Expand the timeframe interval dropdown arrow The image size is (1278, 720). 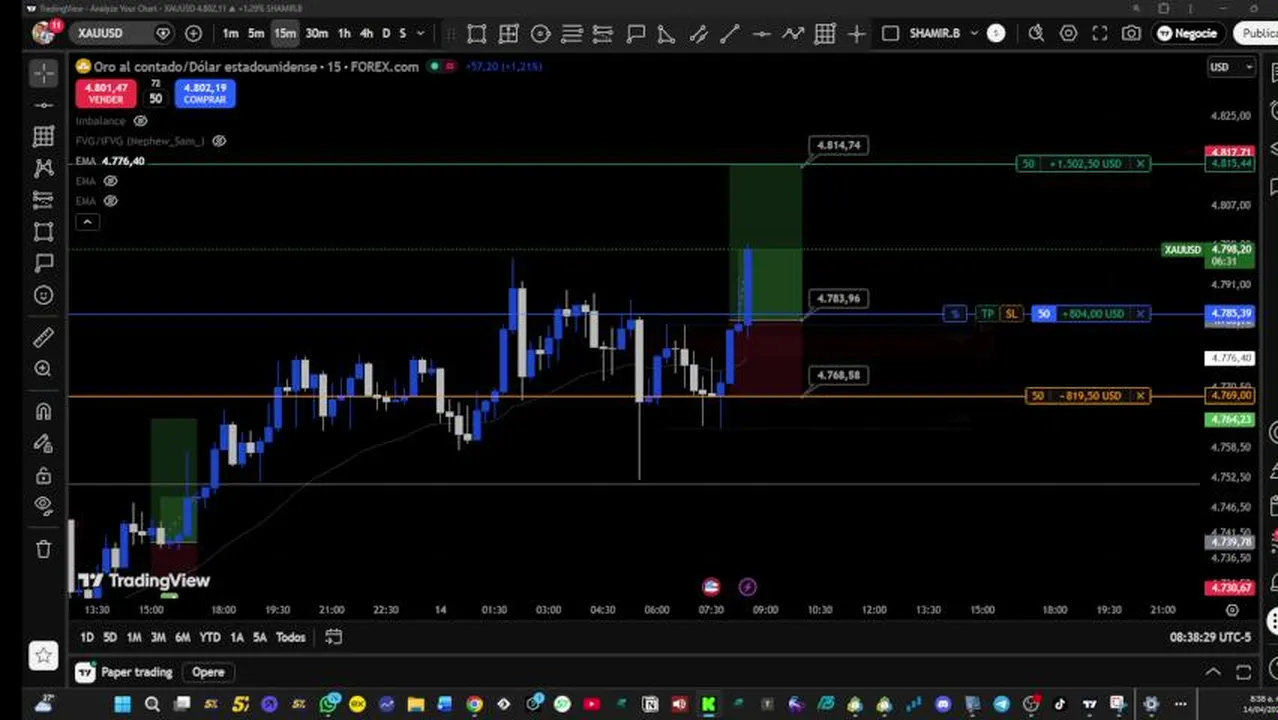click(421, 33)
